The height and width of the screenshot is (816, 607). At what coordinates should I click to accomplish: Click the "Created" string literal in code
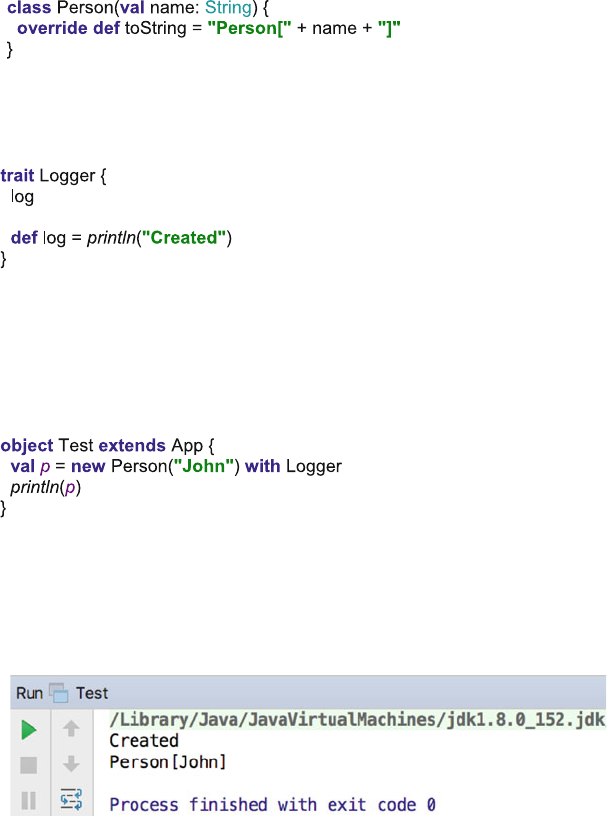[x=184, y=238]
